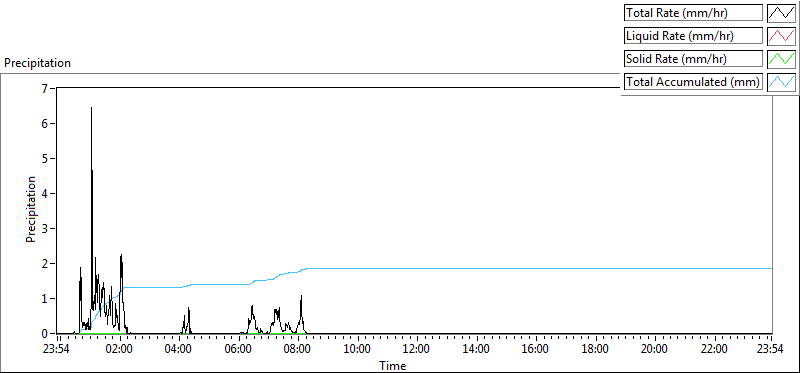Click the Precipitation graph caption above plot
The height and width of the screenshot is (373, 800).
[x=37, y=63]
